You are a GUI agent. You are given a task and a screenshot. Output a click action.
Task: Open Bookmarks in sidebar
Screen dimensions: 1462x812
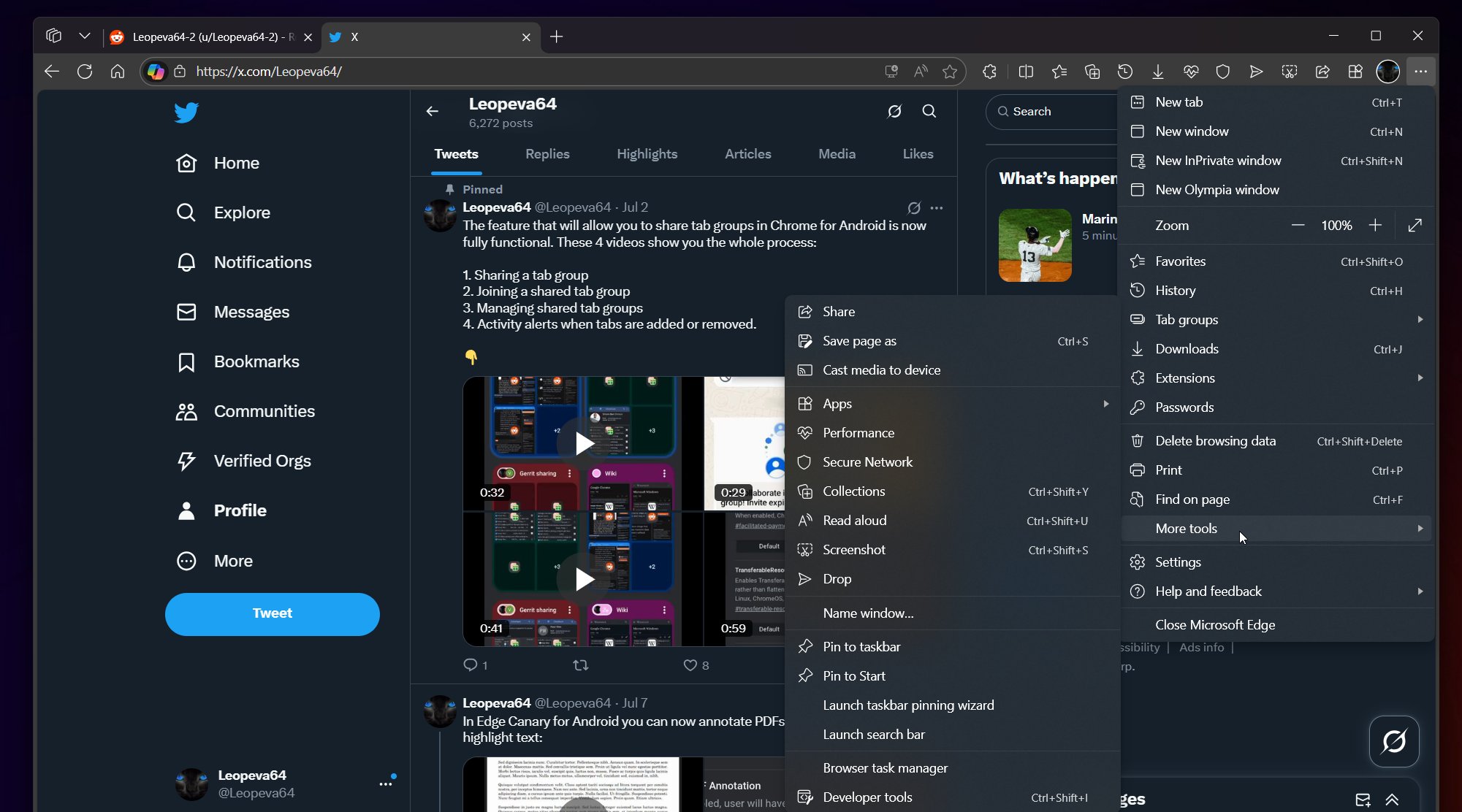pyautogui.click(x=237, y=361)
